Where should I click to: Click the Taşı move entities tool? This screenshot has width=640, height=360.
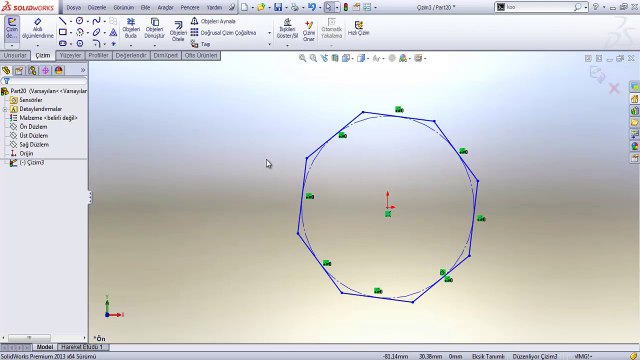click(200, 44)
